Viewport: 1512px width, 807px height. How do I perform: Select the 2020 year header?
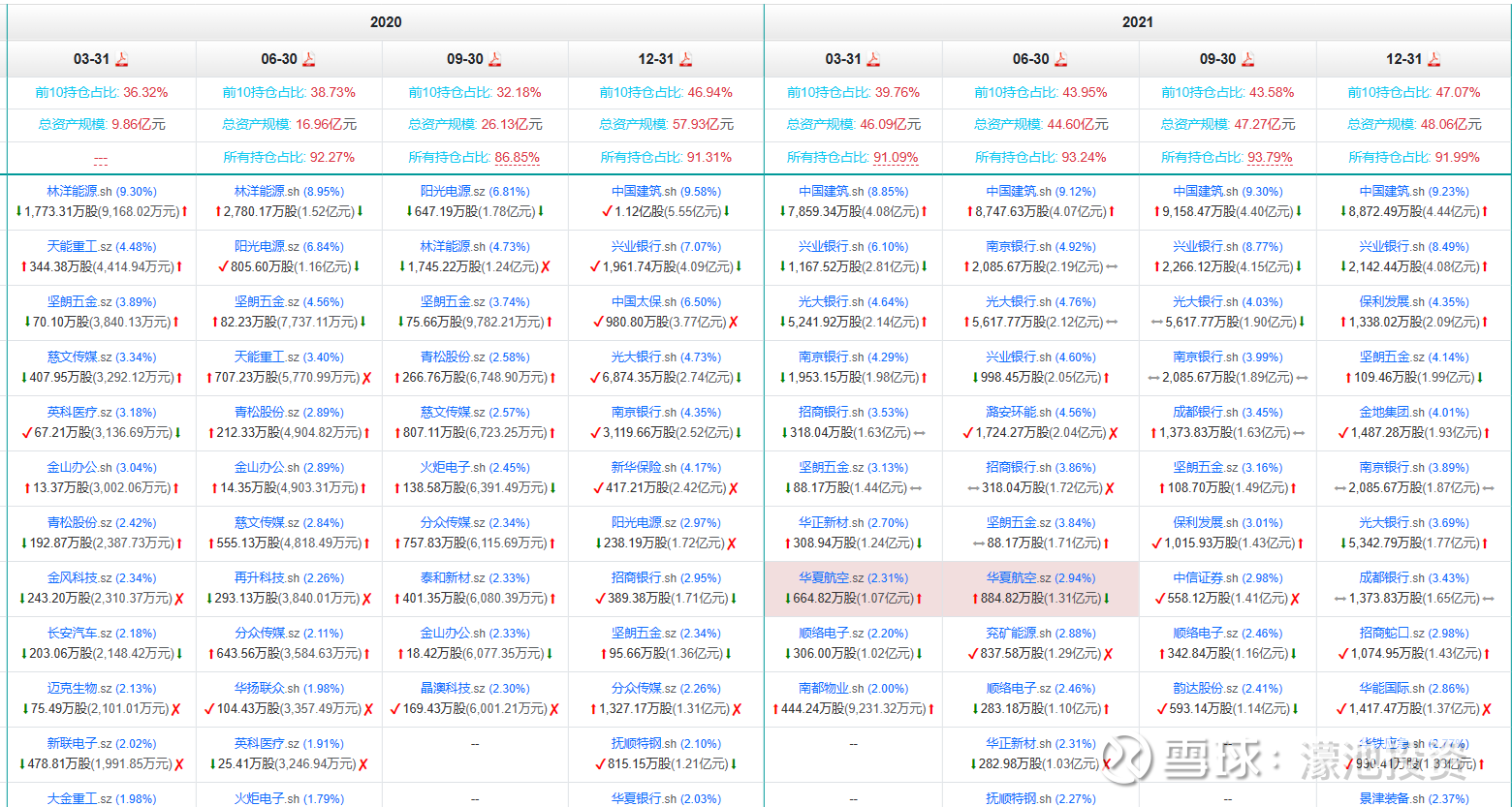tap(386, 22)
